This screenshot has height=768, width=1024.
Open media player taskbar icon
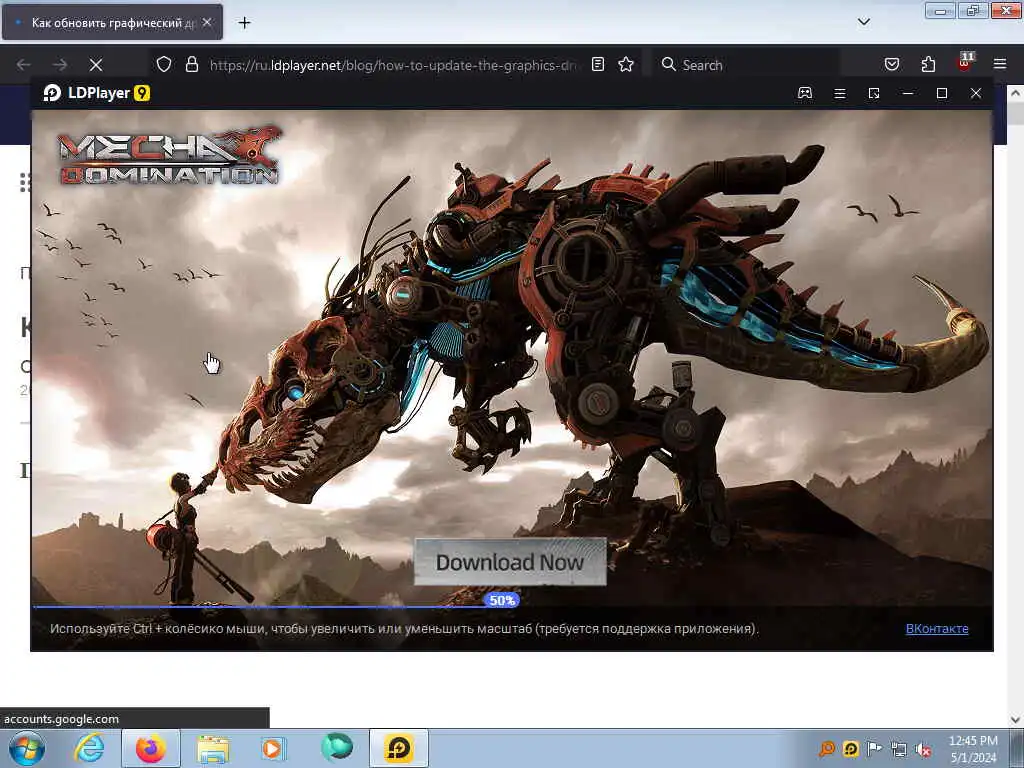coord(273,748)
